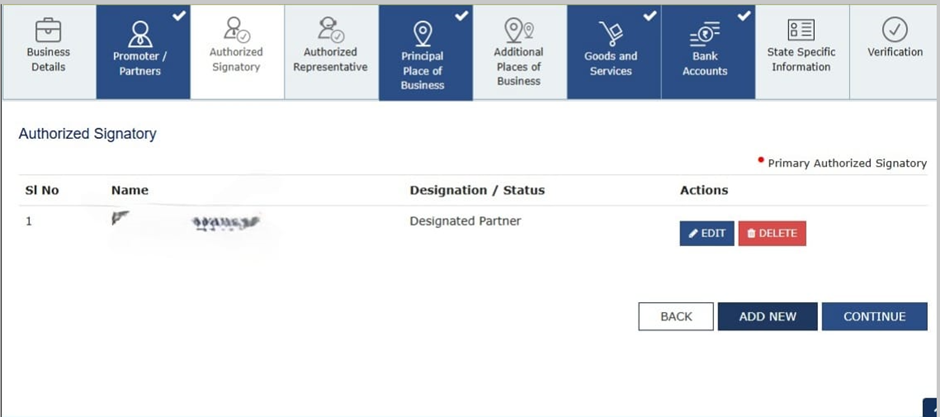
Task: Open the Bank Accounts rupee icon
Action: pyautogui.click(x=704, y=33)
